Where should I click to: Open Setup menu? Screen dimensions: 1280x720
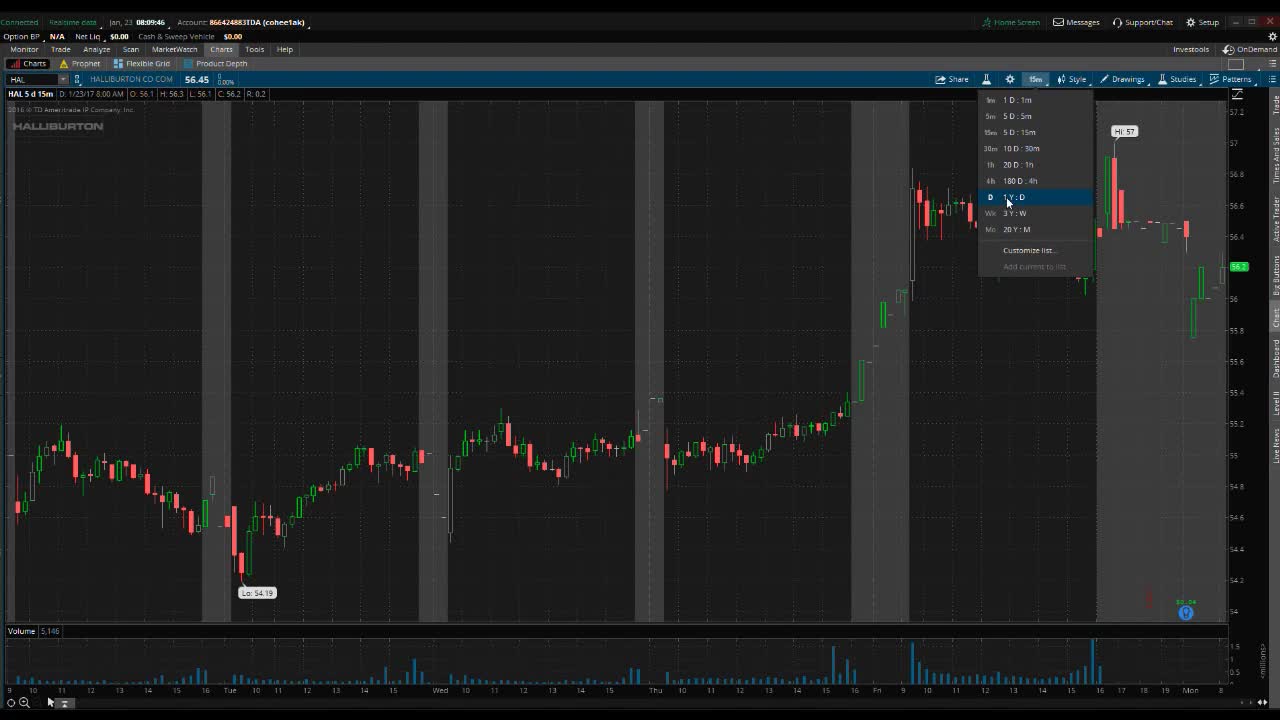click(1203, 22)
